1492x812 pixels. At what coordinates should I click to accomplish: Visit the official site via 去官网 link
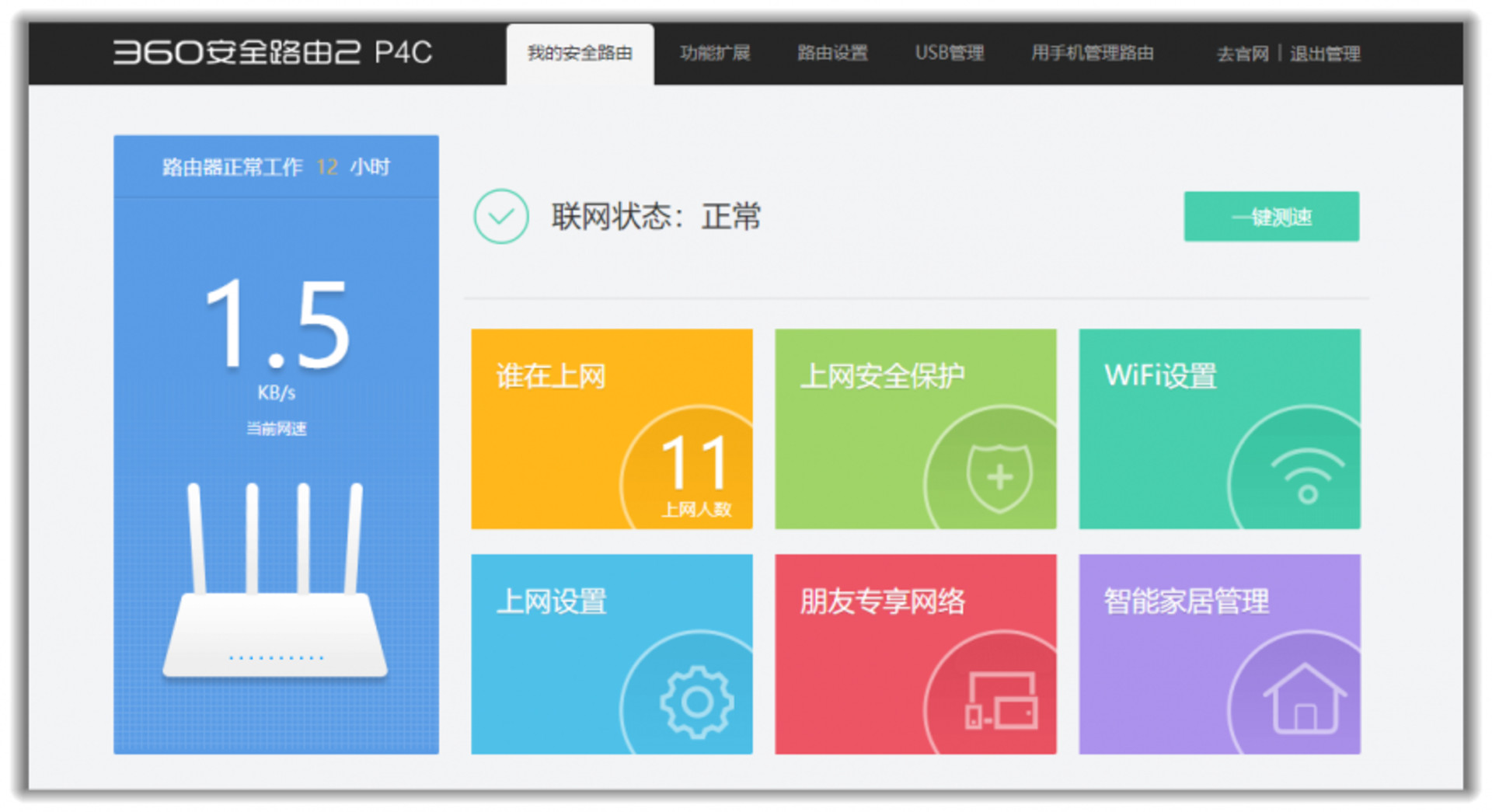pos(1241,53)
